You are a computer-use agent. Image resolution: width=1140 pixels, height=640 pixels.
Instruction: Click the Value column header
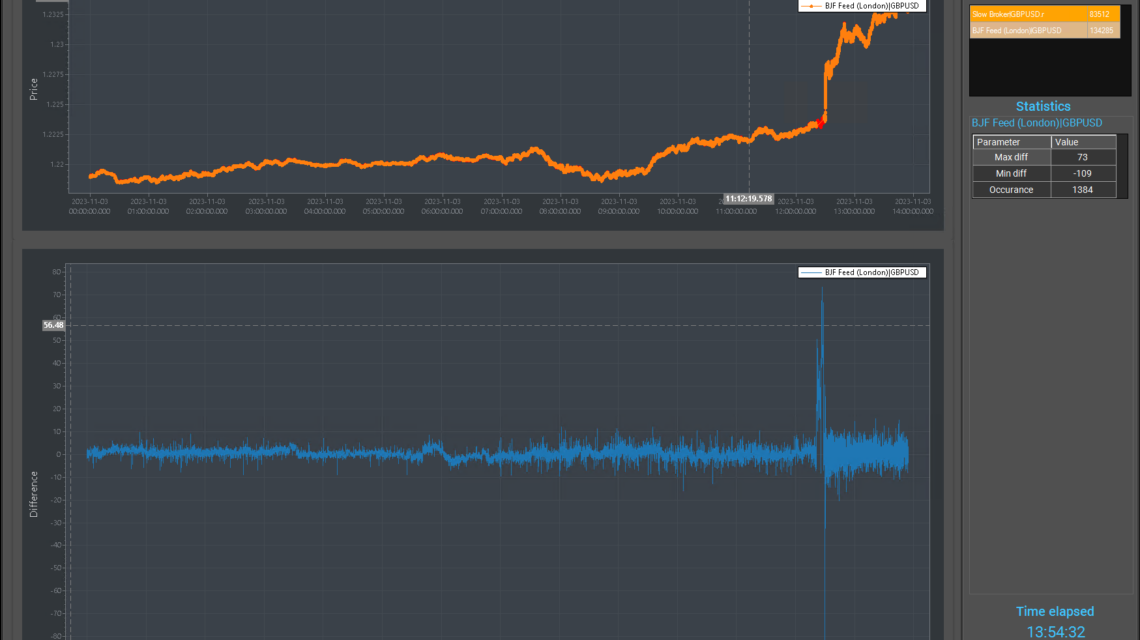pyautogui.click(x=1082, y=142)
